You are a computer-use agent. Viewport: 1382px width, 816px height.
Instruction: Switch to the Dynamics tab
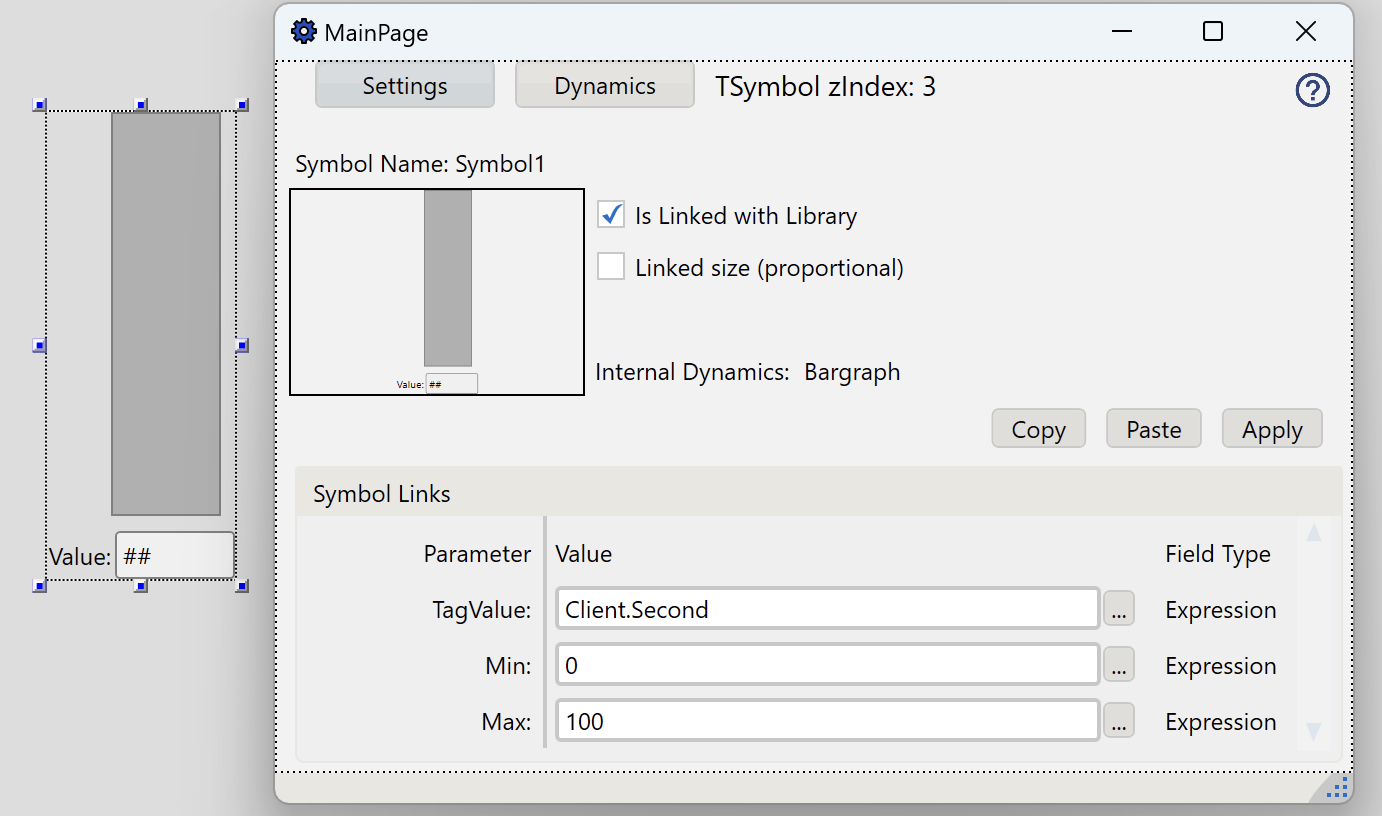click(605, 86)
